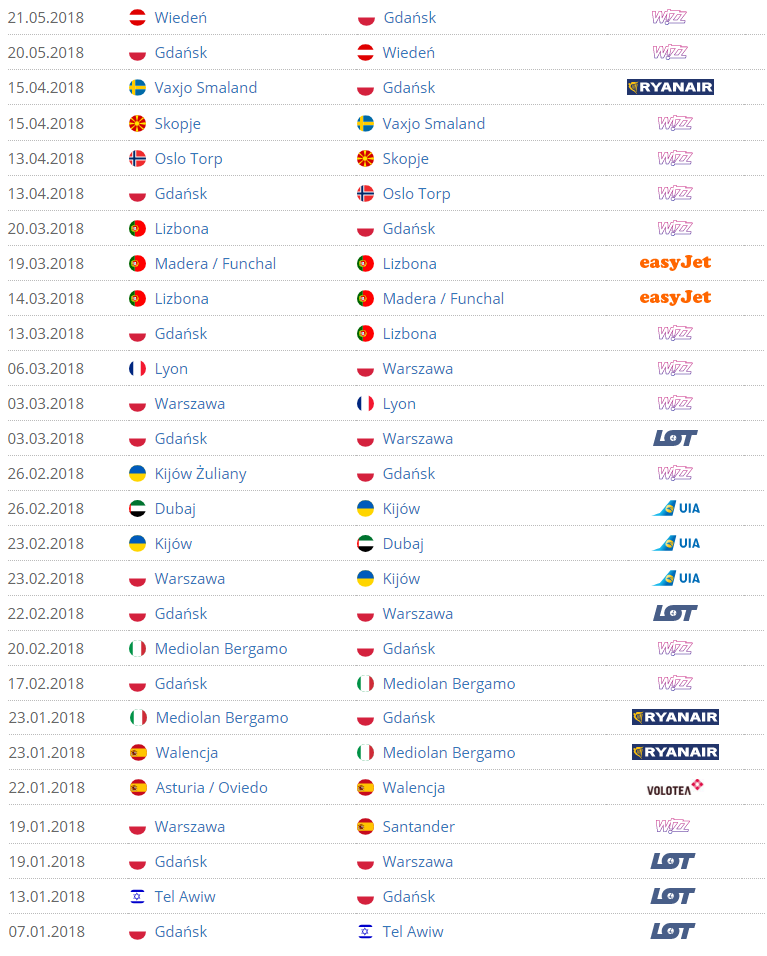Click the Norwegian flag beside the origin Oslo Torp
This screenshot has height=956, width=767.
[137, 159]
